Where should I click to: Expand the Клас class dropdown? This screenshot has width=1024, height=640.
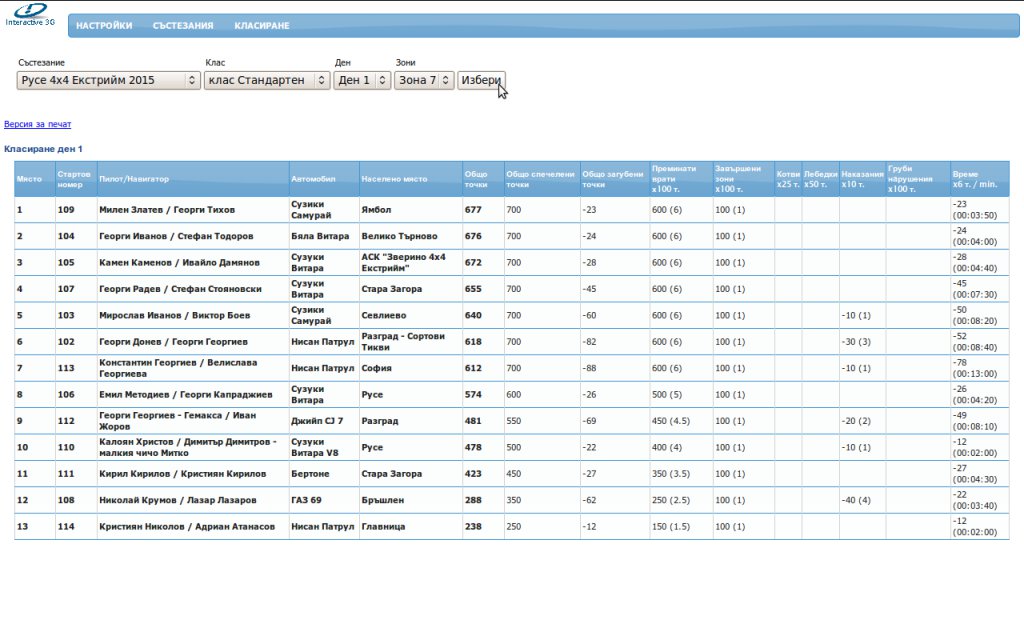point(266,80)
